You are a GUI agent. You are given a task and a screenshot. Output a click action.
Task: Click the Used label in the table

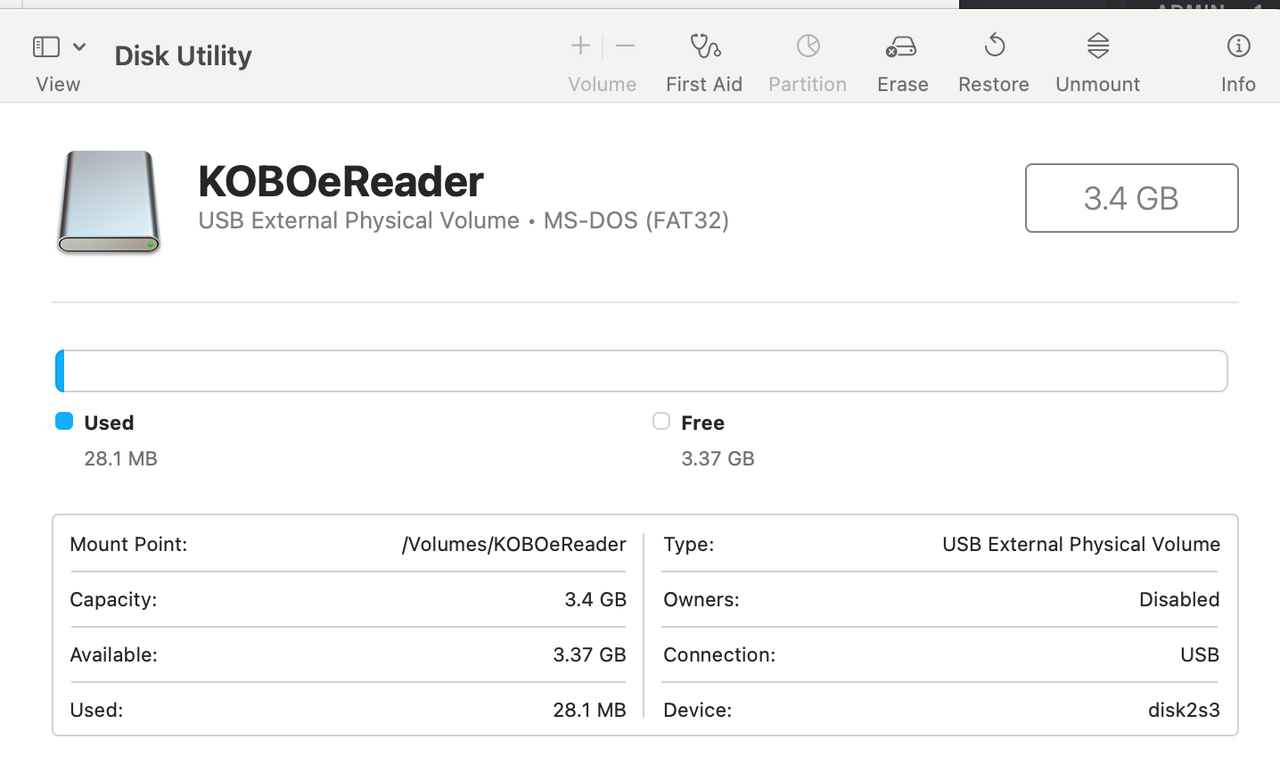pyautogui.click(x=96, y=710)
